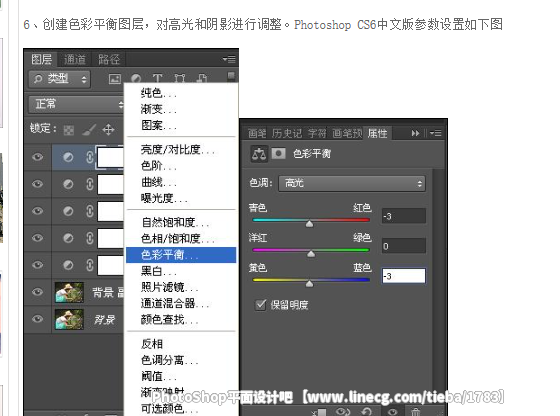Viewport: 560px width, 416px height.
Task: Switch to the 历史记 tab
Action: [287, 133]
